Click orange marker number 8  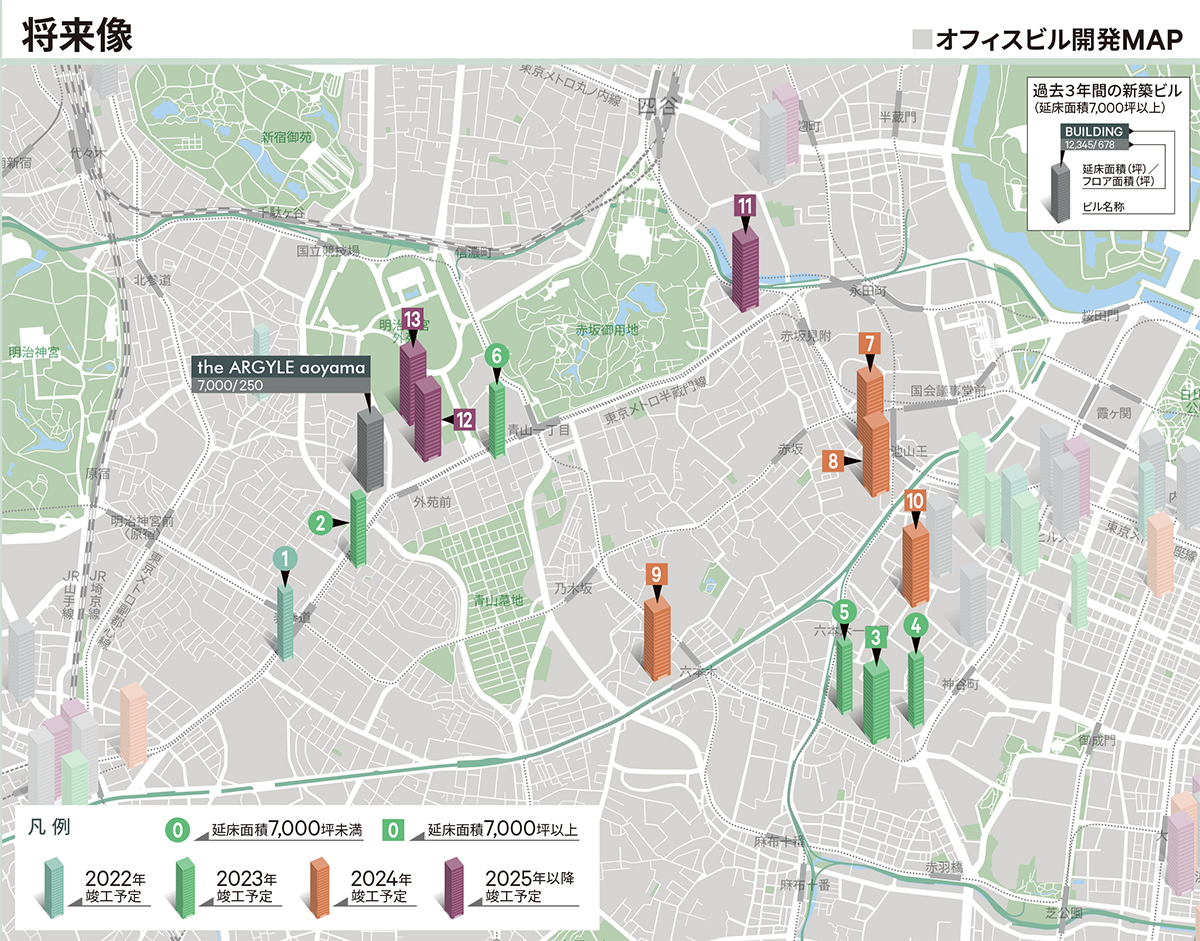click(832, 461)
